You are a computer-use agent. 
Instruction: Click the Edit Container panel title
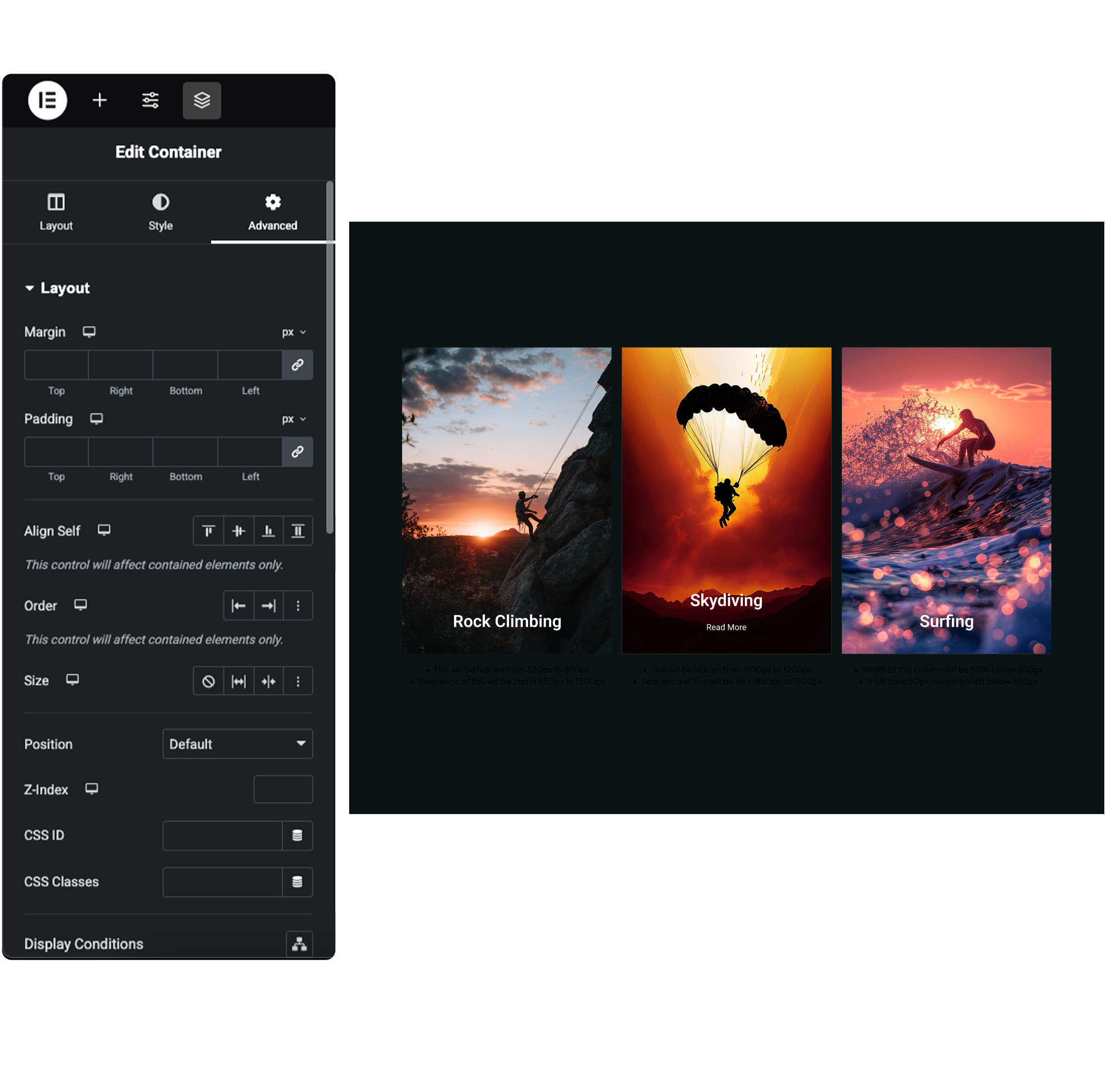pyautogui.click(x=169, y=152)
